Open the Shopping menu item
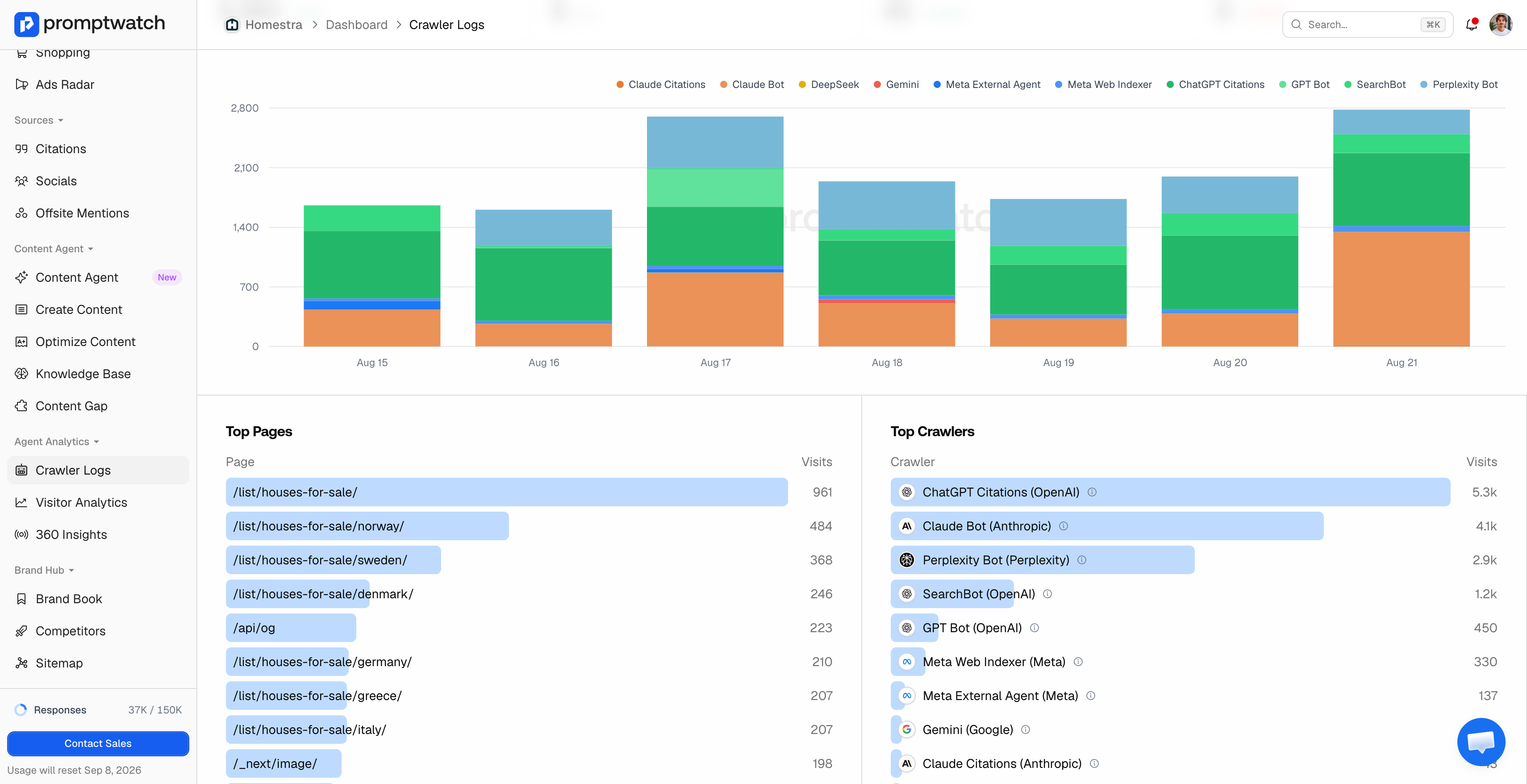This screenshot has height=784, width=1527. (x=98, y=54)
